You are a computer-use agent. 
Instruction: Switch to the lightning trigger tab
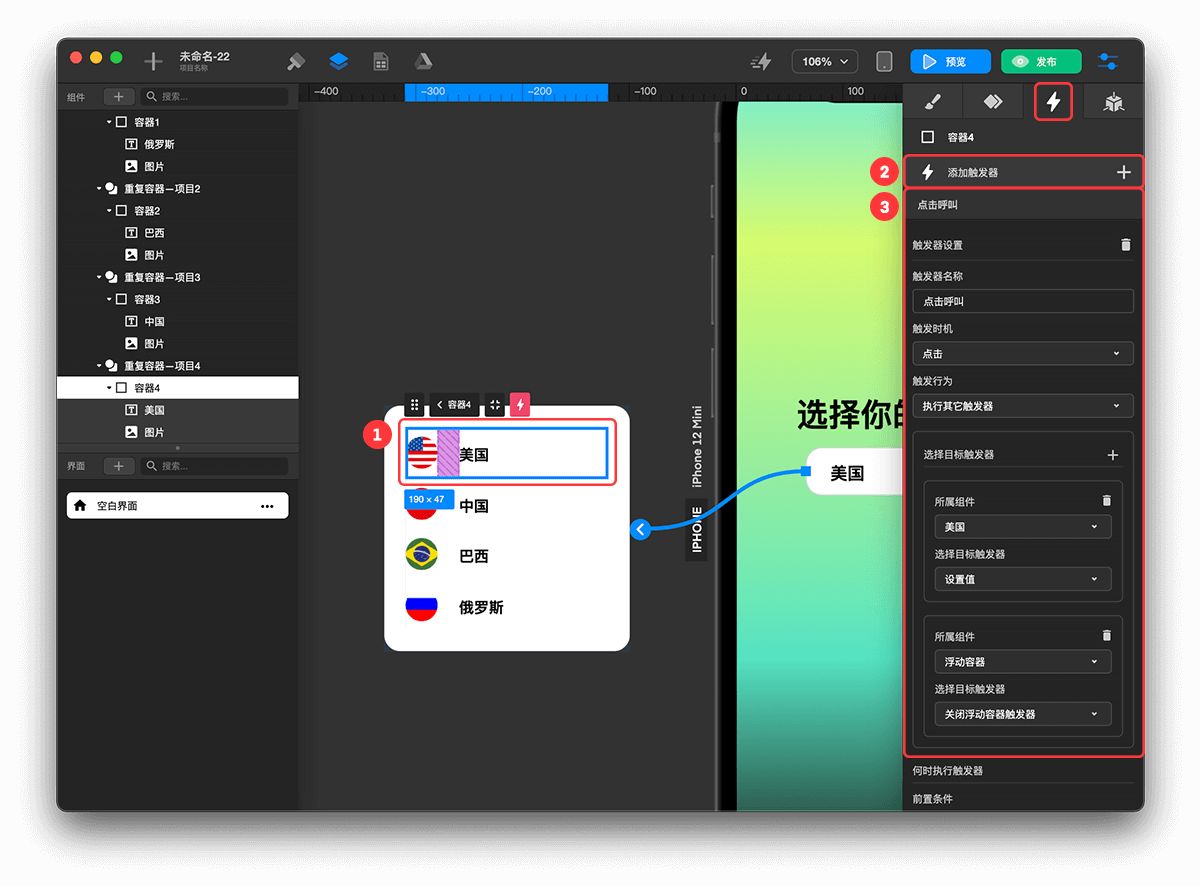(1053, 102)
